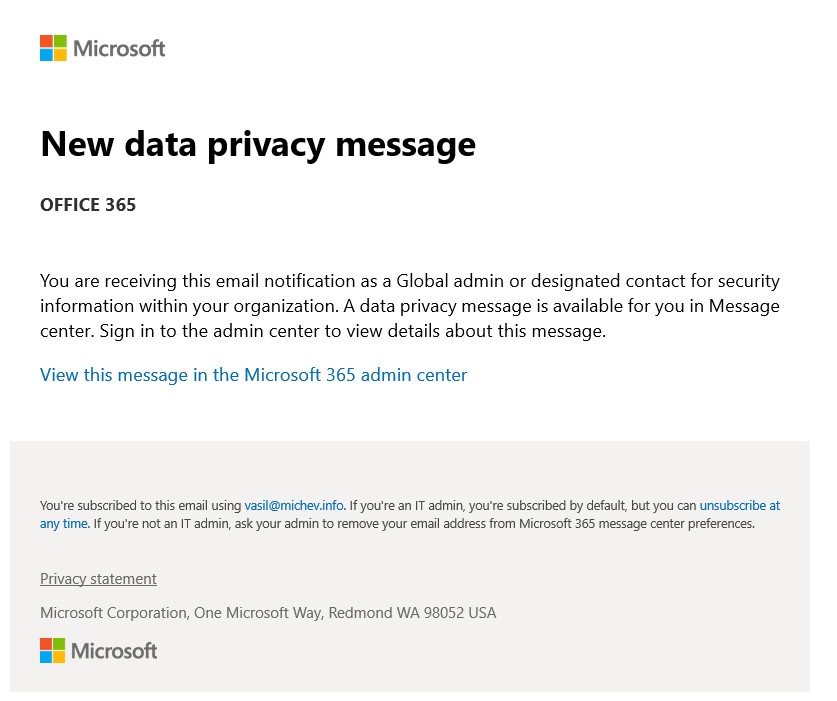Click the Microsoft wordmark in the header
837x701 pixels.
(119, 49)
